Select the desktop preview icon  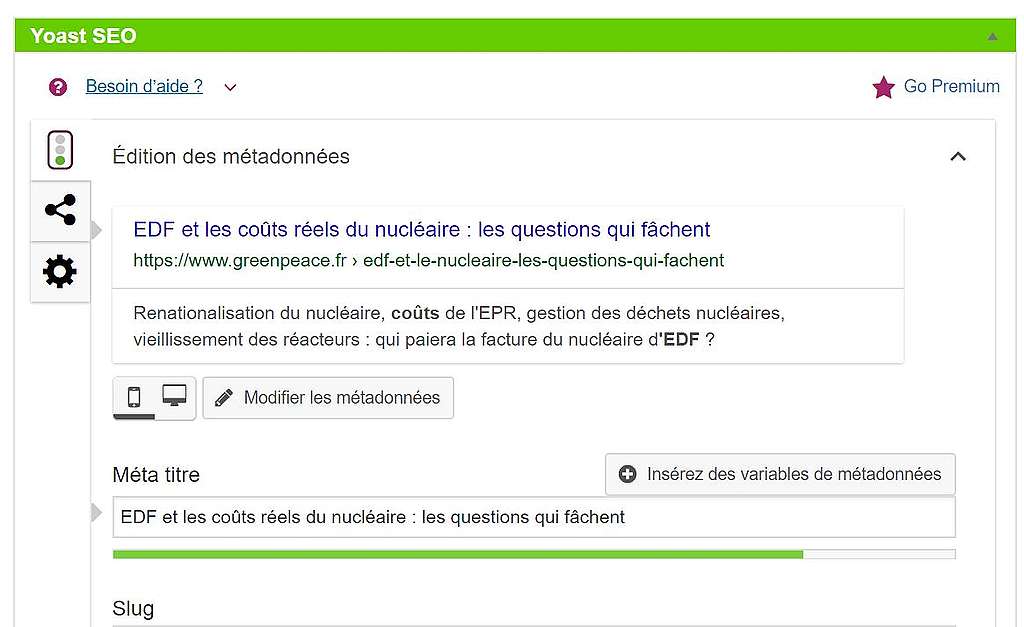pyautogui.click(x=174, y=395)
